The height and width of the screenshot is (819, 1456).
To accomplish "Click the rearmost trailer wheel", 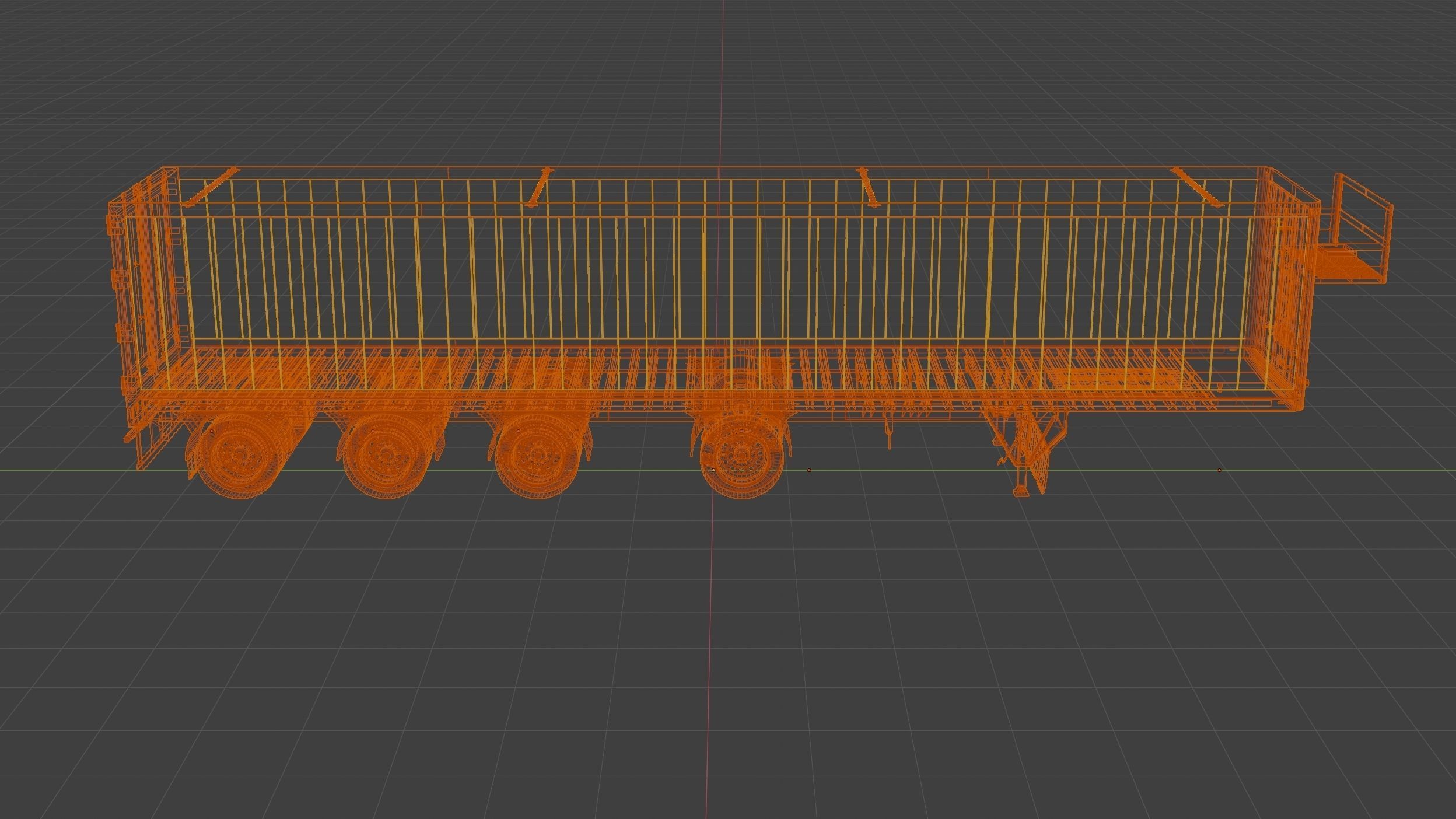I will (239, 456).
